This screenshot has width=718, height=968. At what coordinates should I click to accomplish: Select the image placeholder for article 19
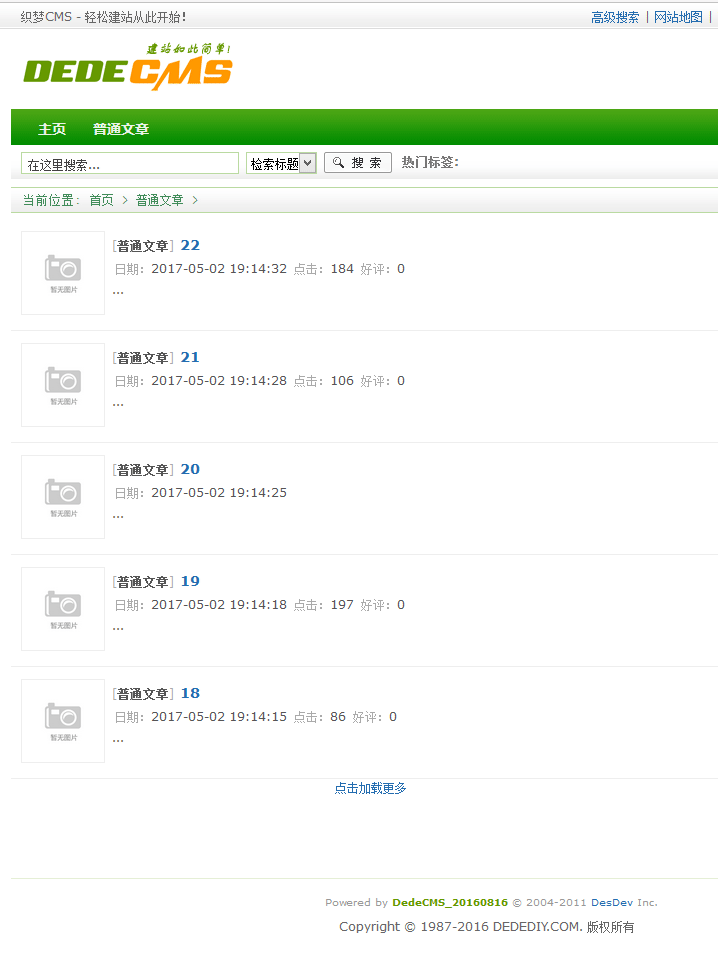click(x=63, y=609)
